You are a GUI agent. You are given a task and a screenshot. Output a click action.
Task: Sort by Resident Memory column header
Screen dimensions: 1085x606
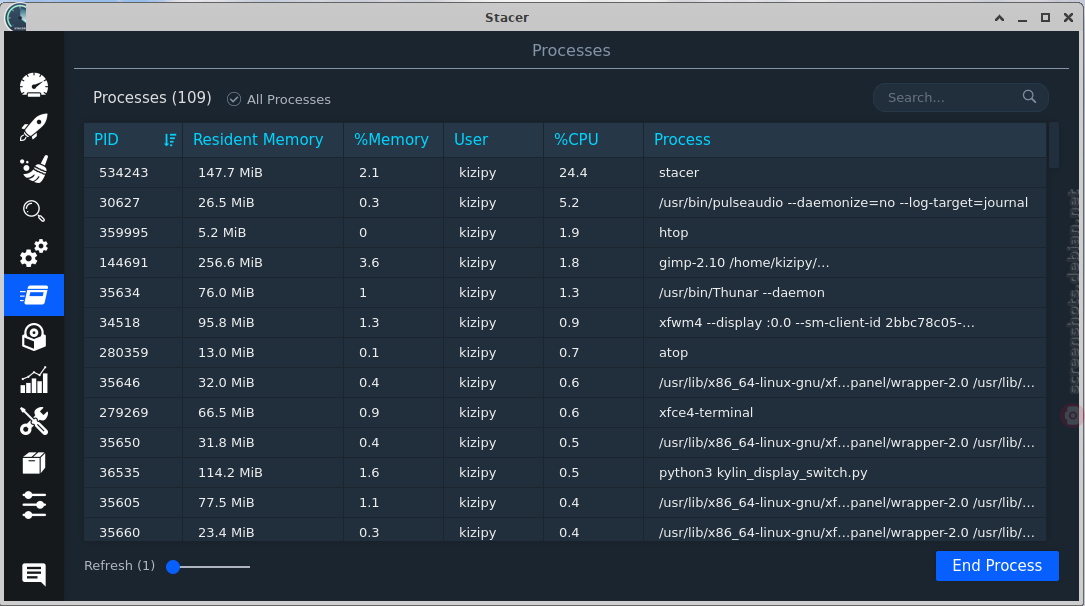(x=263, y=140)
